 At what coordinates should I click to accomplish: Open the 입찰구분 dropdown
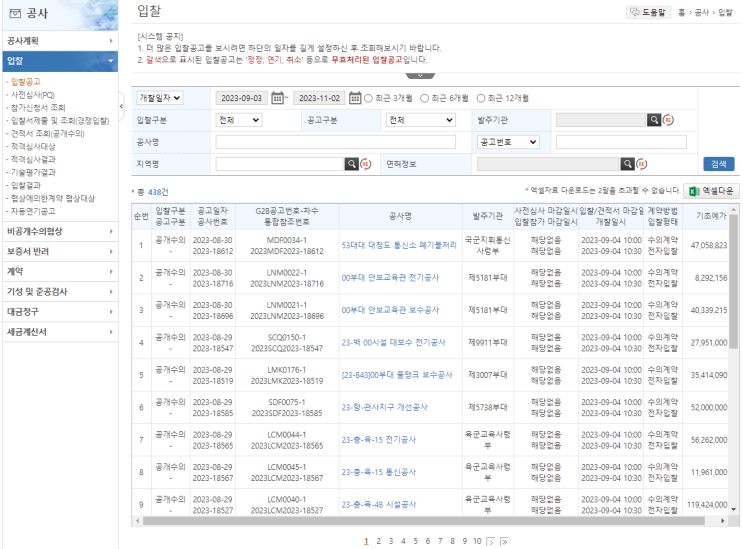click(x=238, y=120)
